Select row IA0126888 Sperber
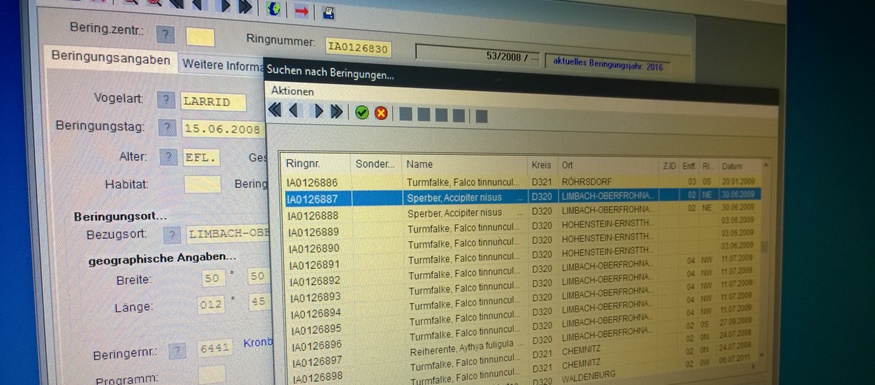Viewport: 875px width, 385px height. click(522, 212)
